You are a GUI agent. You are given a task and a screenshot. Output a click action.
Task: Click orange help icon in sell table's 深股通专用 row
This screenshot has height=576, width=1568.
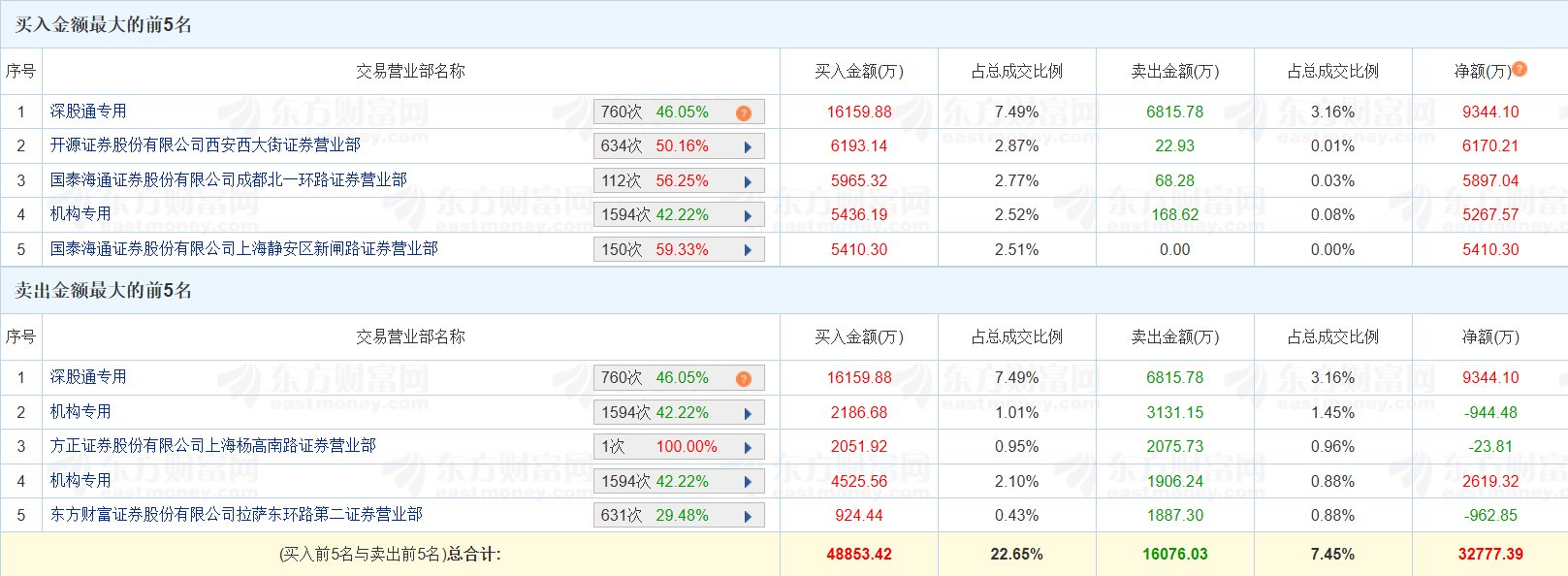tap(744, 379)
